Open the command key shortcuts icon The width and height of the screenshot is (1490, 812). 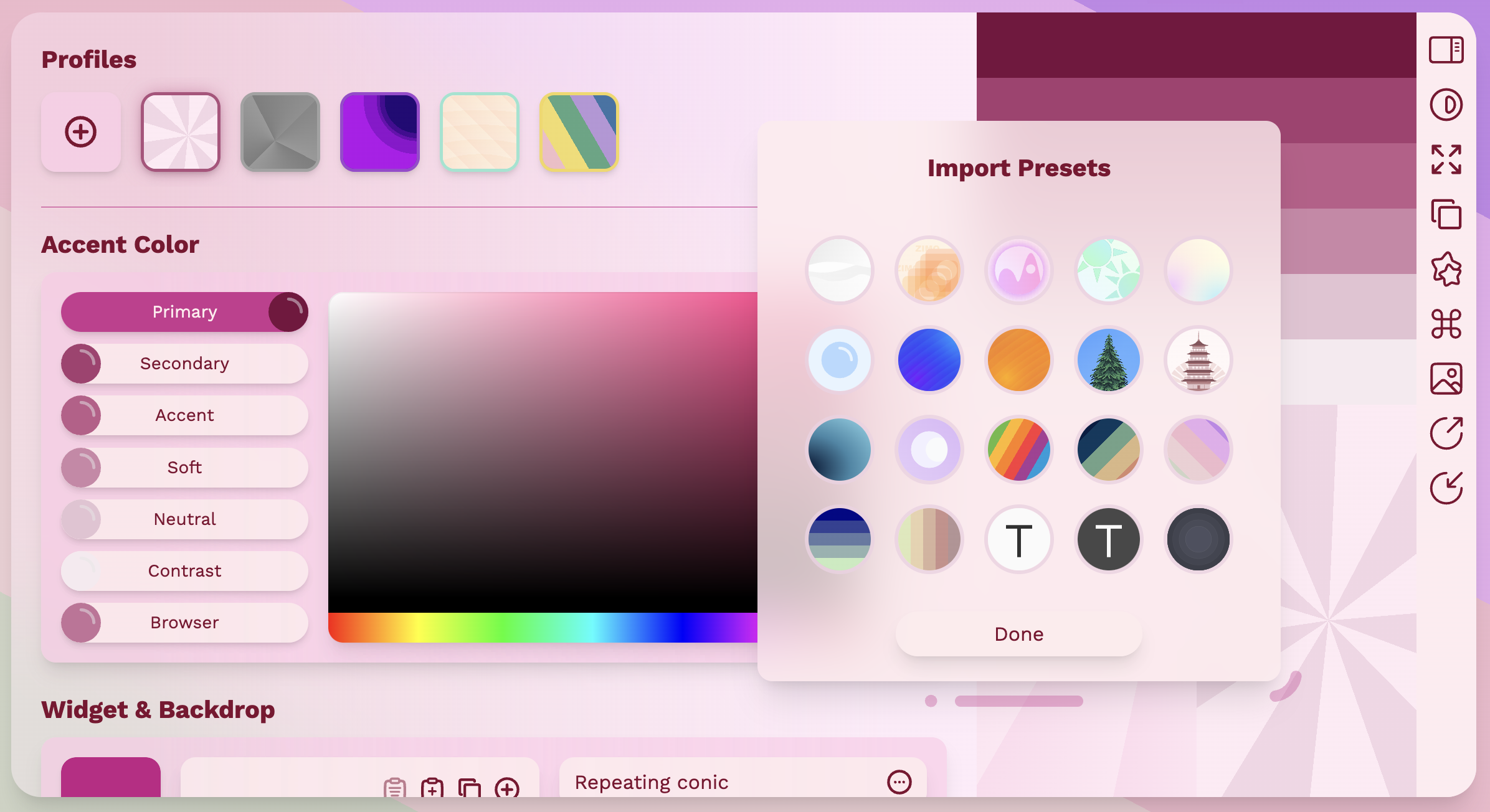1446,324
